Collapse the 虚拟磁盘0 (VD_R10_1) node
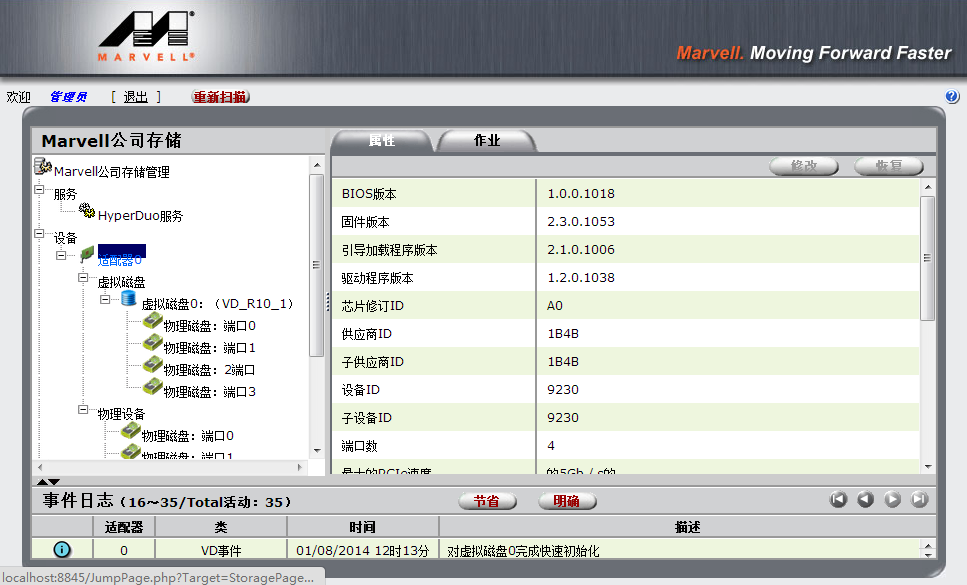 pos(105,300)
